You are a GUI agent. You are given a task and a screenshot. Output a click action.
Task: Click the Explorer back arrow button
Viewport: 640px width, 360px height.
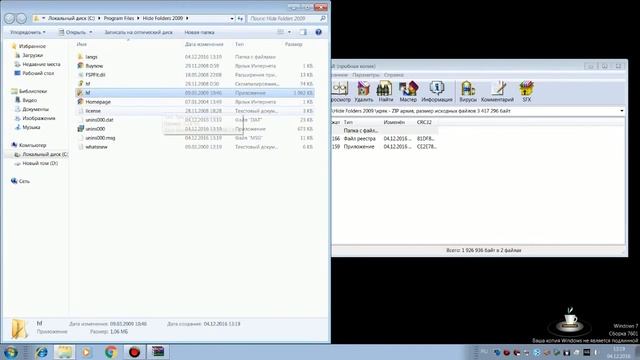pyautogui.click(x=9, y=18)
